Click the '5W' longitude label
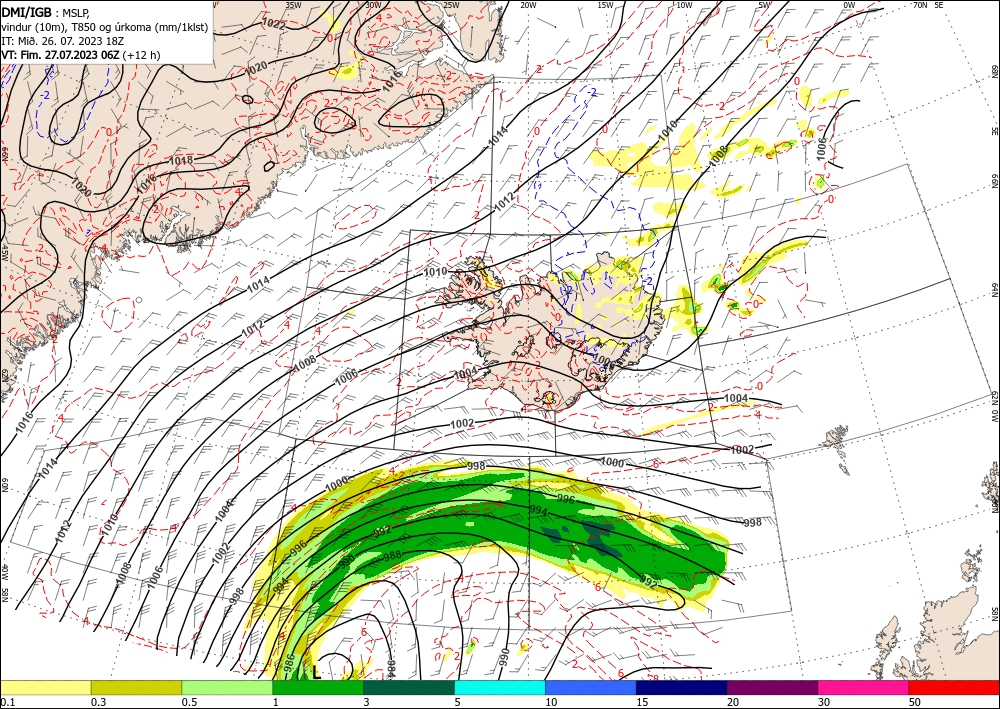 point(765,5)
